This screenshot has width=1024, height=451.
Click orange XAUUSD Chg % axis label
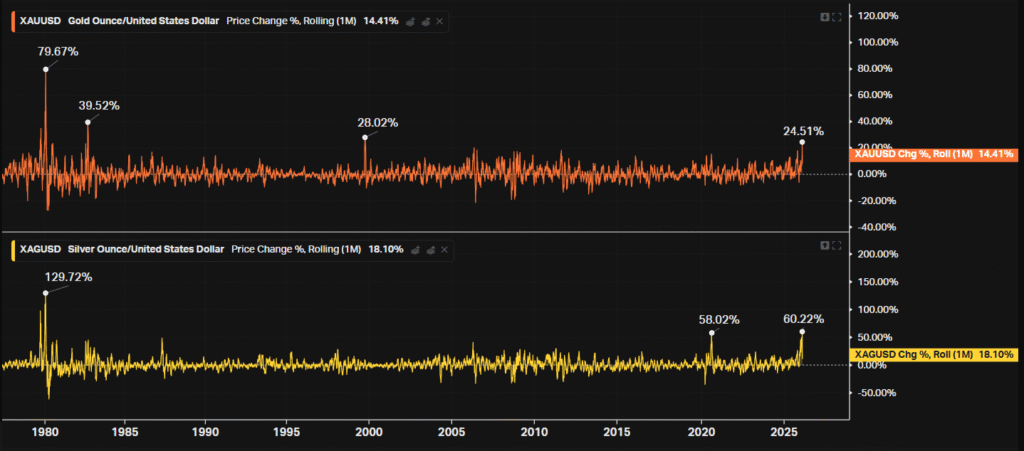[932, 154]
